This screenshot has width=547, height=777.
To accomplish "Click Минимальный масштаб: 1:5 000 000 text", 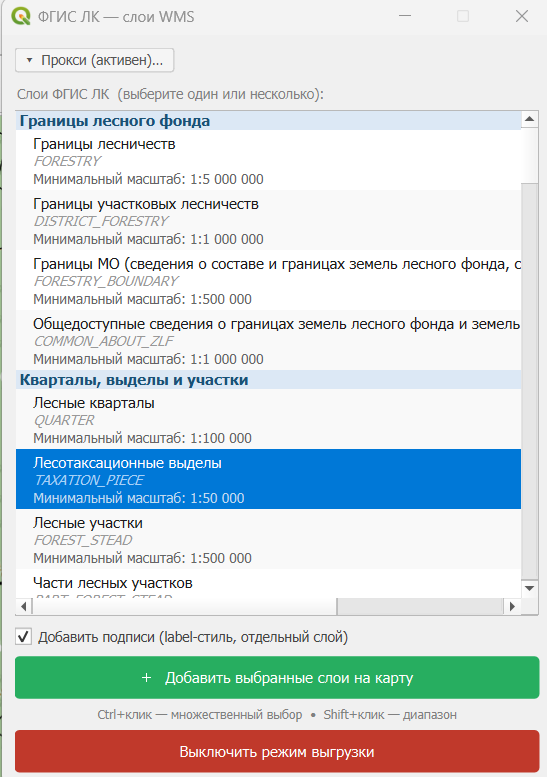I will pyautogui.click(x=148, y=179).
